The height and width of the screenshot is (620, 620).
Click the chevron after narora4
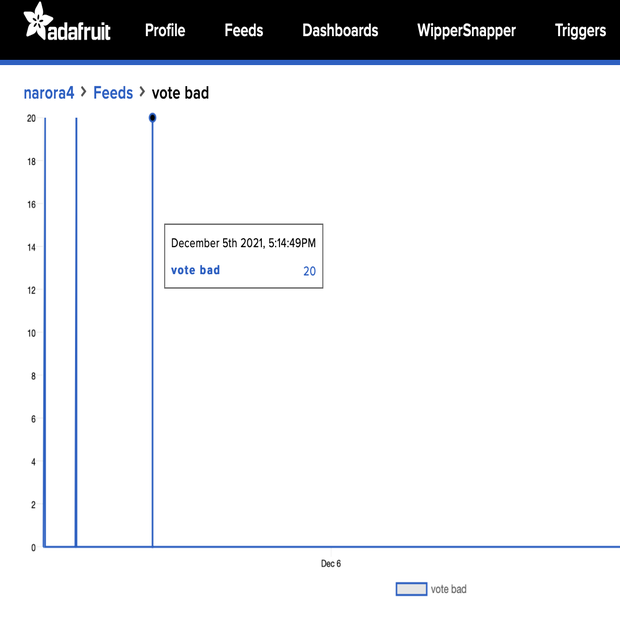point(84,93)
